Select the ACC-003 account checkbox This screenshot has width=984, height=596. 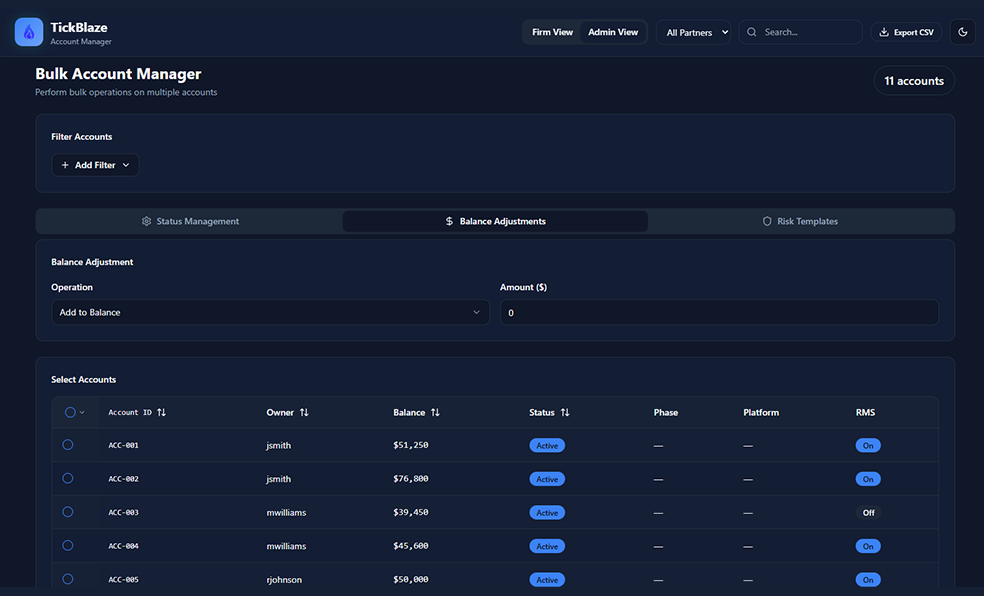(68, 512)
